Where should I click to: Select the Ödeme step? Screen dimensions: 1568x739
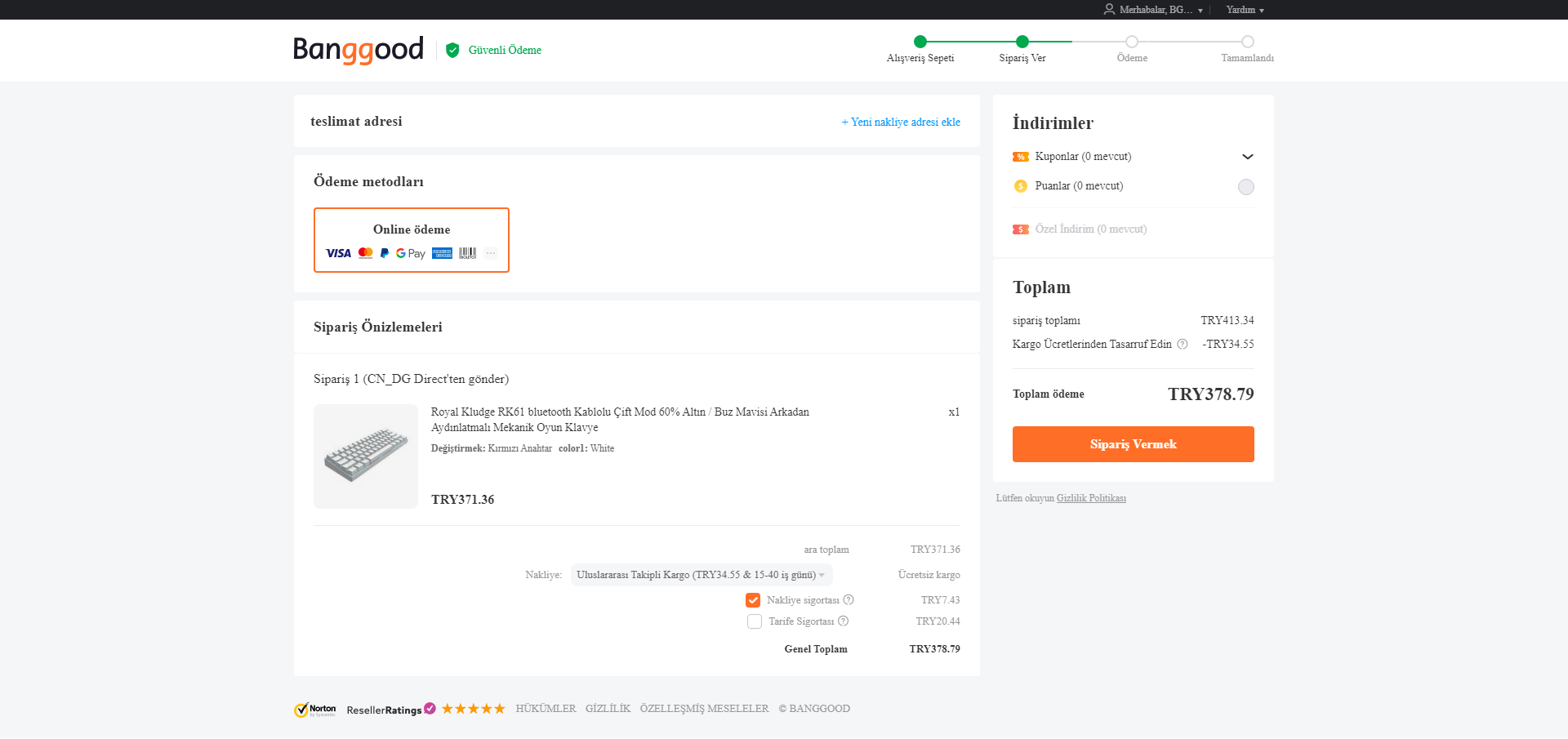tap(1132, 49)
